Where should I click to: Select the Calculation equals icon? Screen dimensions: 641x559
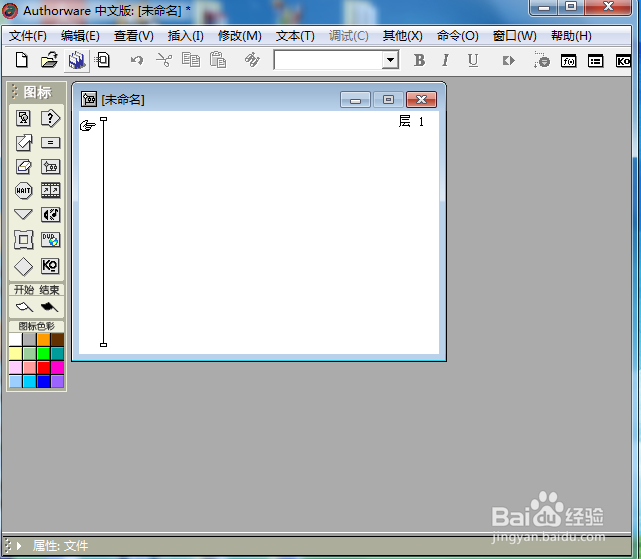[x=50, y=143]
